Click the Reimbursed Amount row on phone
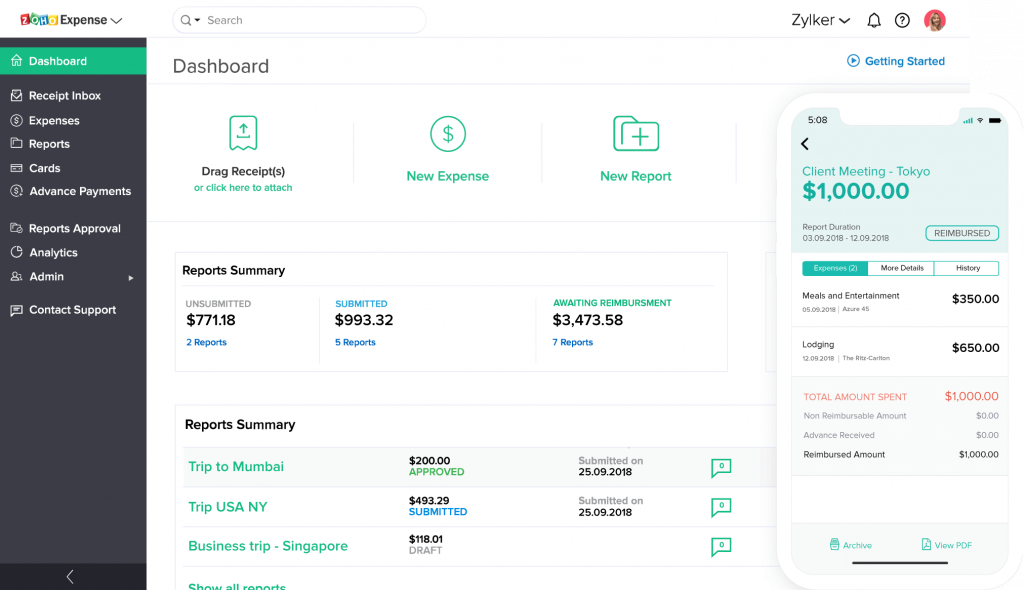 coord(901,455)
